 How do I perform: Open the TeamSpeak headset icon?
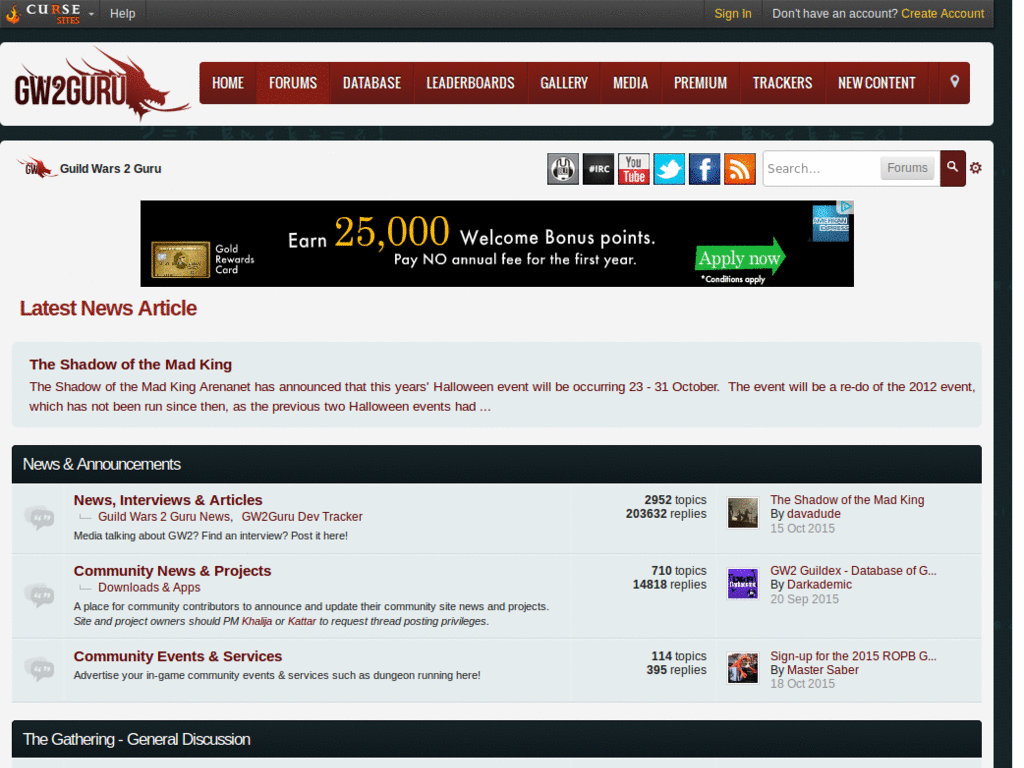563,169
